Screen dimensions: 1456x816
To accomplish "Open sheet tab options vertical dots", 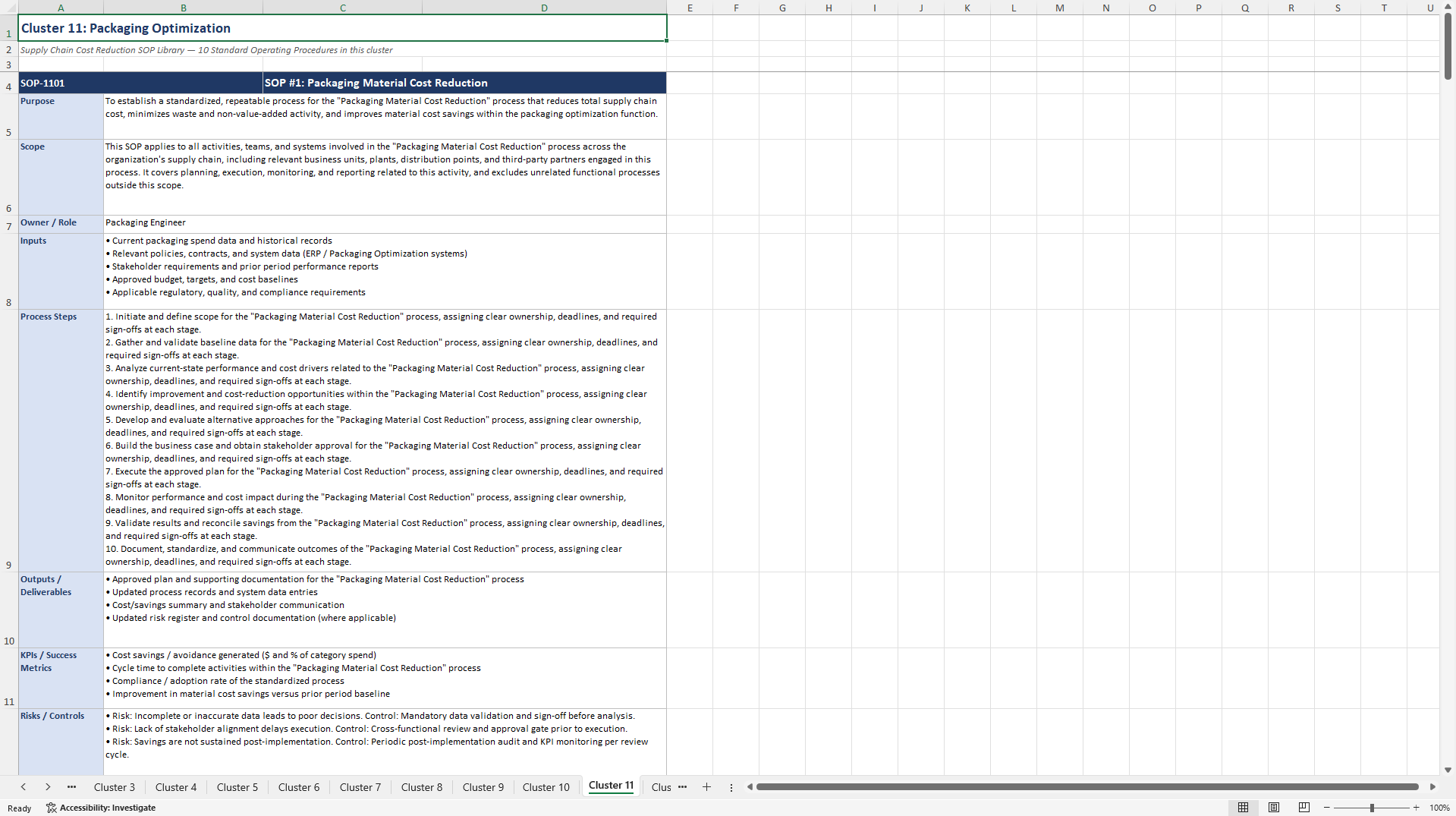I will (731, 787).
